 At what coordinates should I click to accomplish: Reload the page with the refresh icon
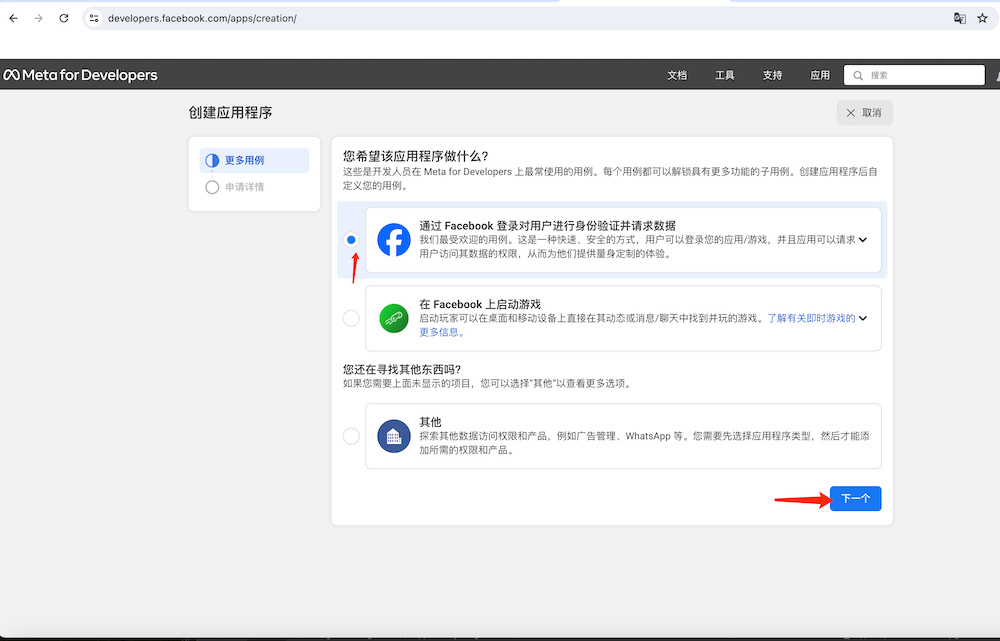64,18
